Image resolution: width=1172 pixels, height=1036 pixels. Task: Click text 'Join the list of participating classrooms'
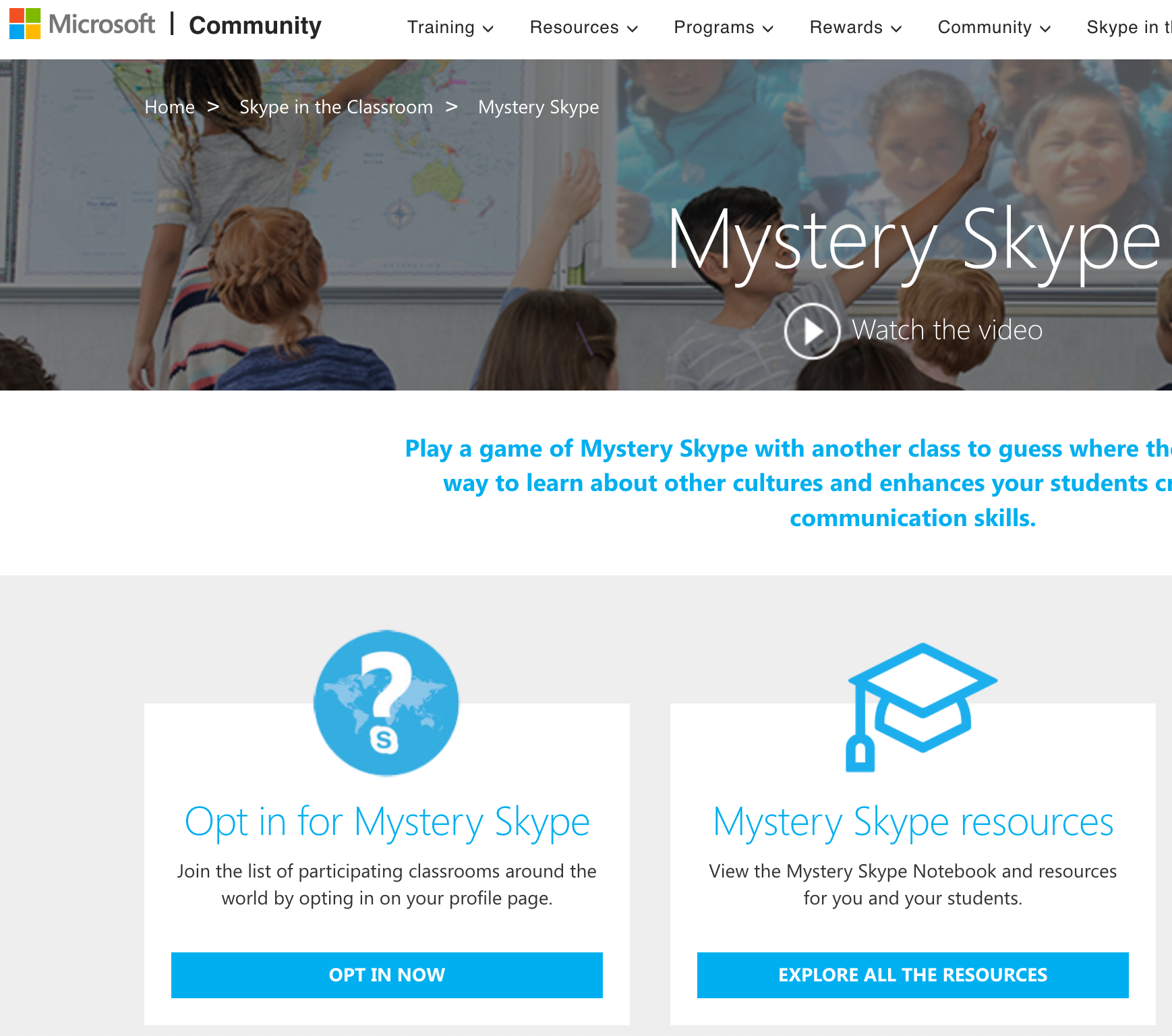(339, 871)
